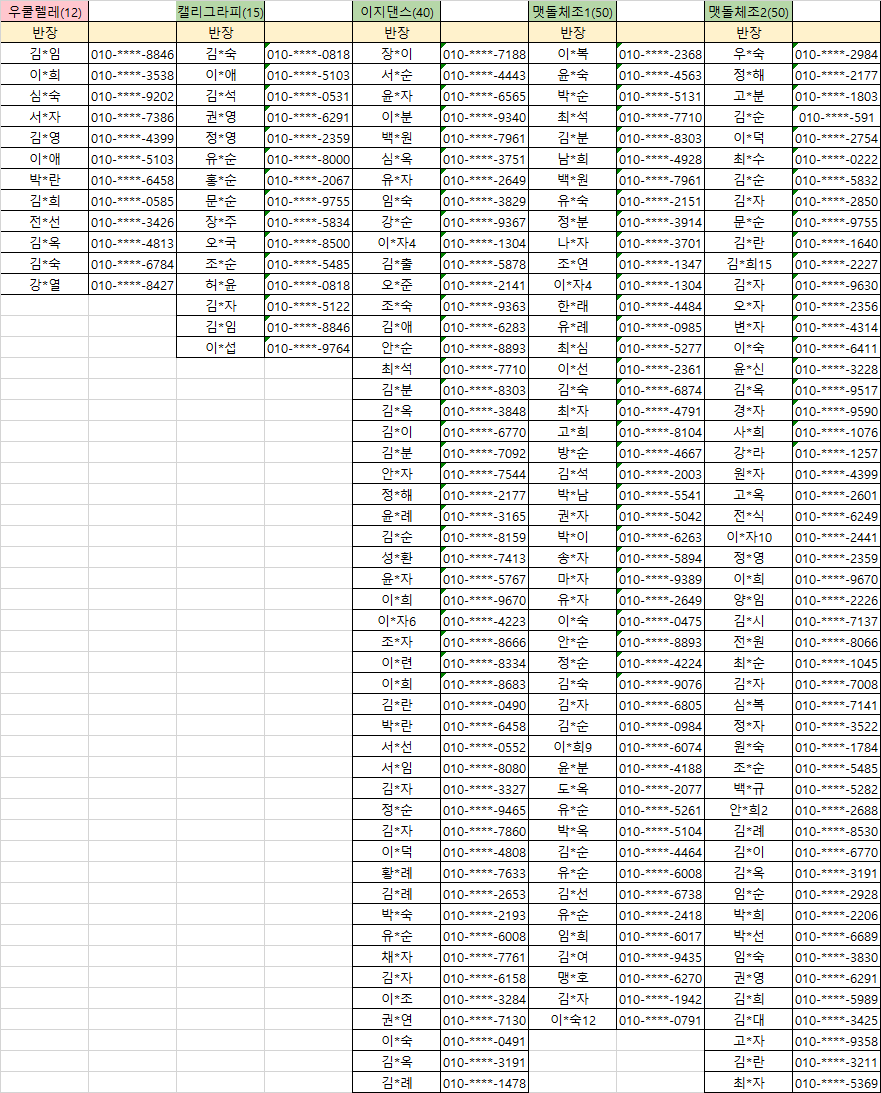Click the 캘리그라피(15) class header

pyautogui.click(x=220, y=12)
